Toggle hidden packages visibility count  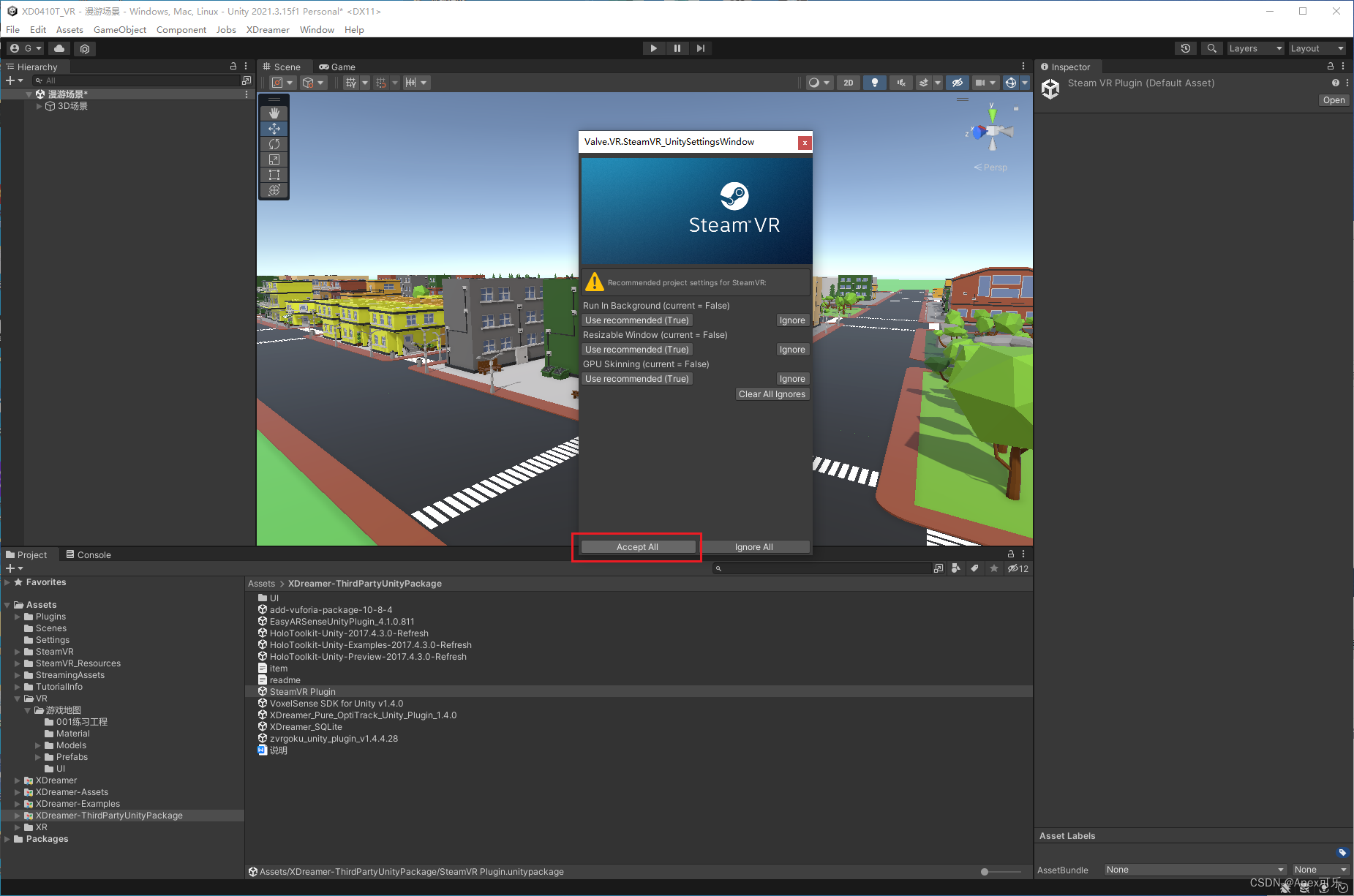pyautogui.click(x=1018, y=568)
